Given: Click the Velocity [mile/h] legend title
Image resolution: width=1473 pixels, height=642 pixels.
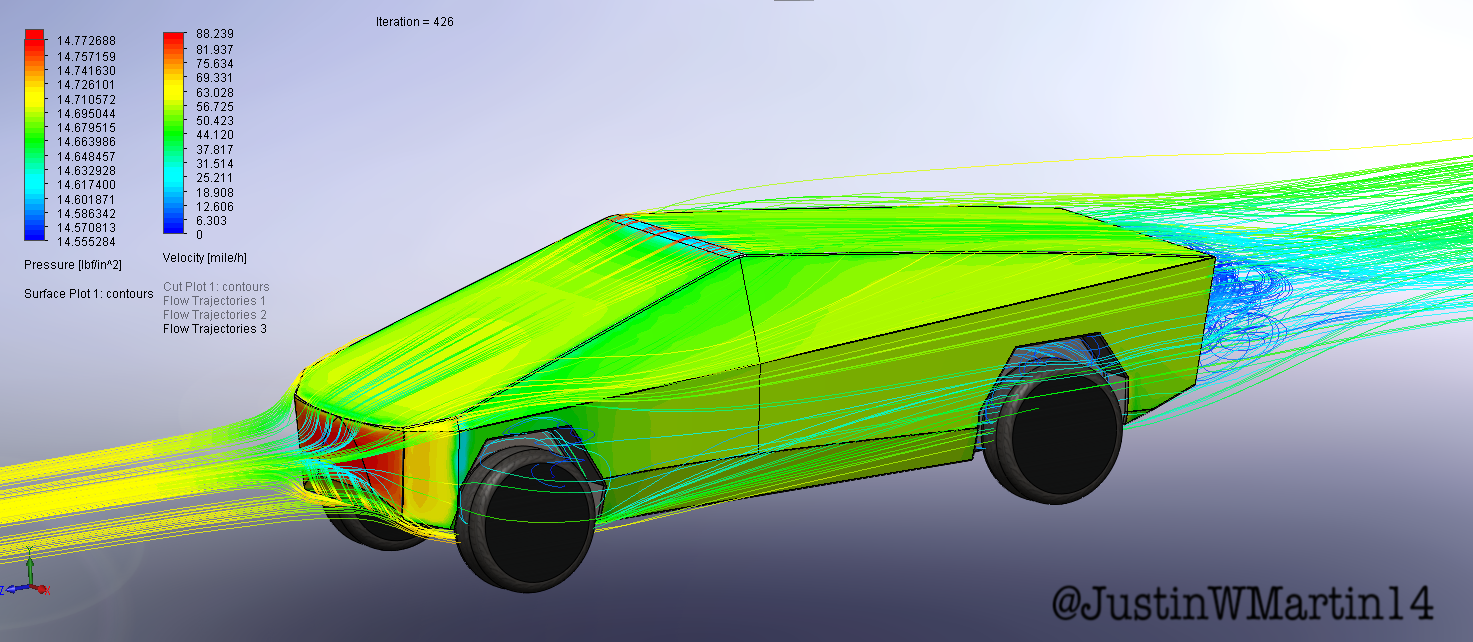Looking at the screenshot, I should point(206,257).
